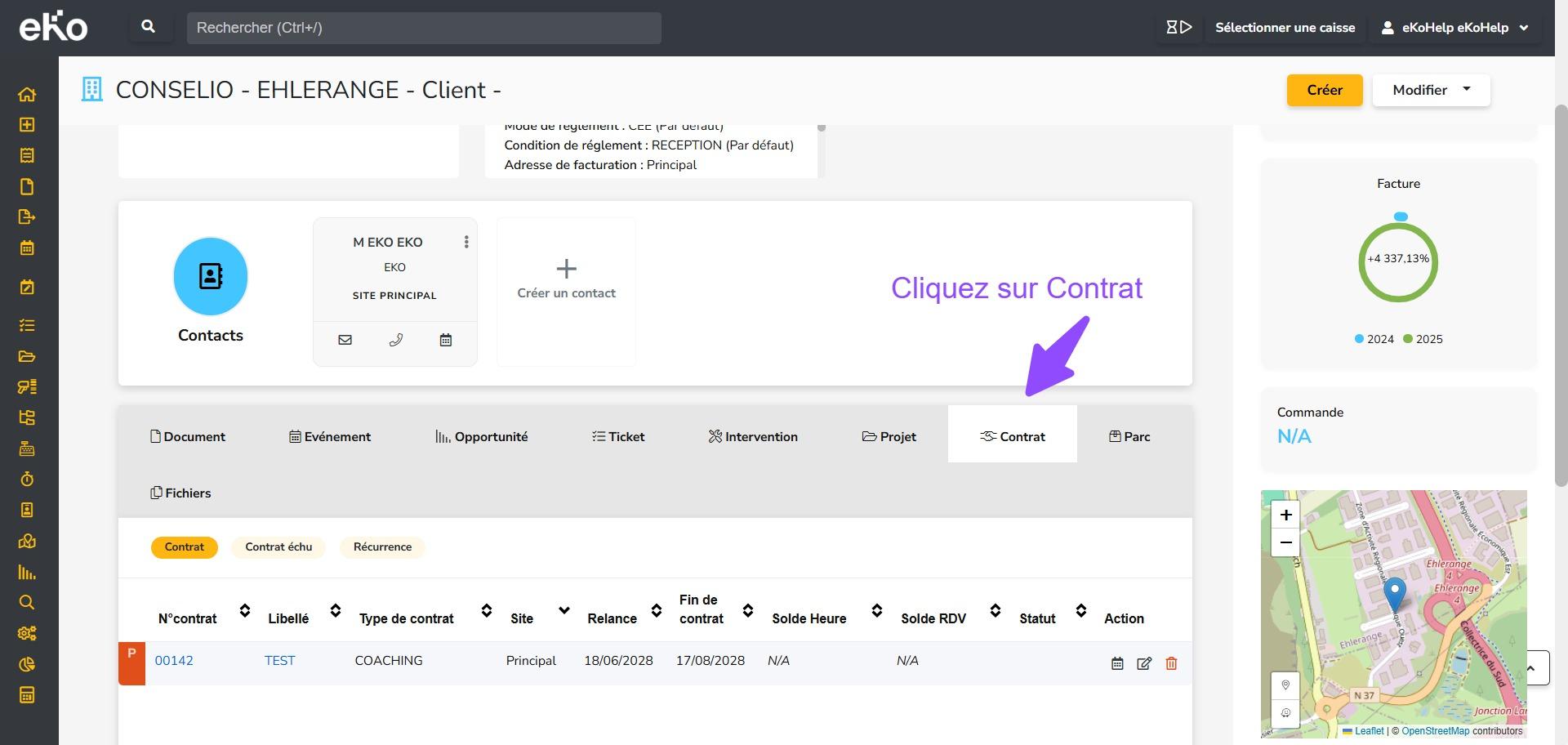Click the email icon on EKO contact card

click(x=345, y=340)
